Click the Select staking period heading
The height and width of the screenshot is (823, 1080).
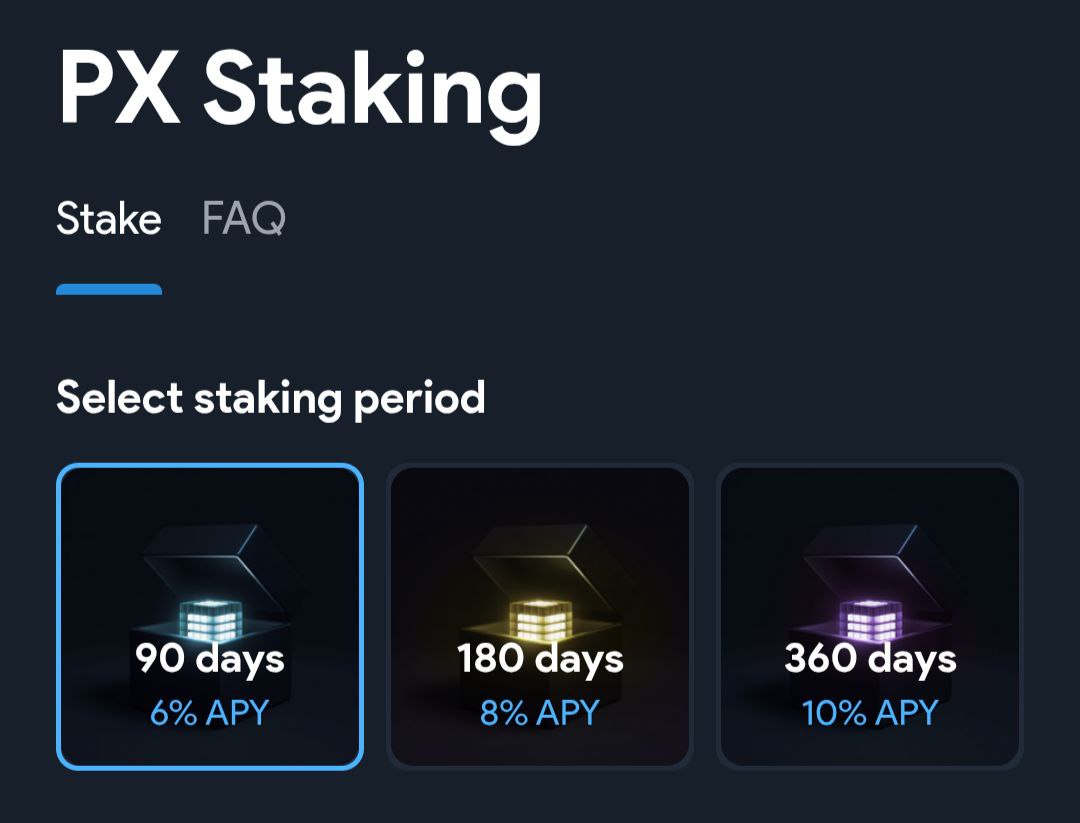[271, 398]
